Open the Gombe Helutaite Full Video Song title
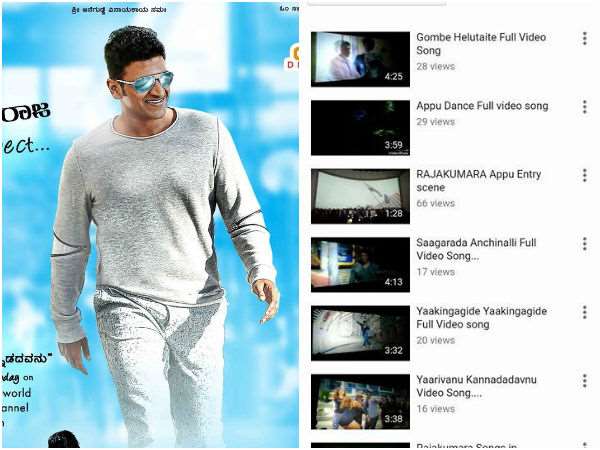The width and height of the screenshot is (600, 450). coord(480,43)
